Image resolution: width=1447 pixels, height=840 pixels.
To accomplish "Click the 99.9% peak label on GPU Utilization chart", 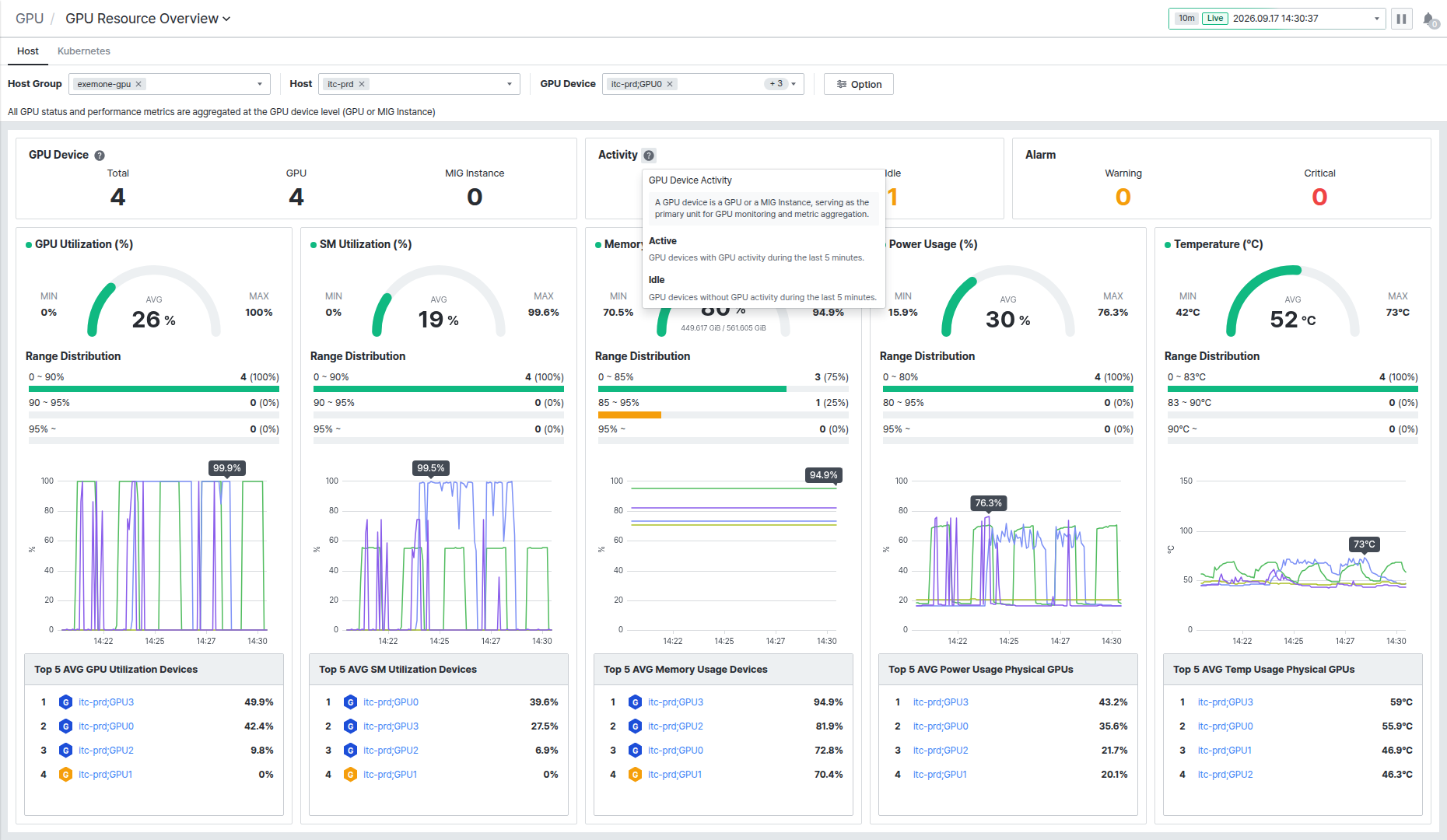I will (x=227, y=468).
